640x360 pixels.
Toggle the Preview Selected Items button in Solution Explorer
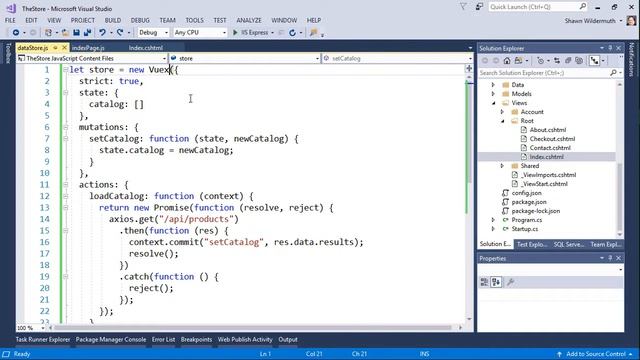point(594,61)
